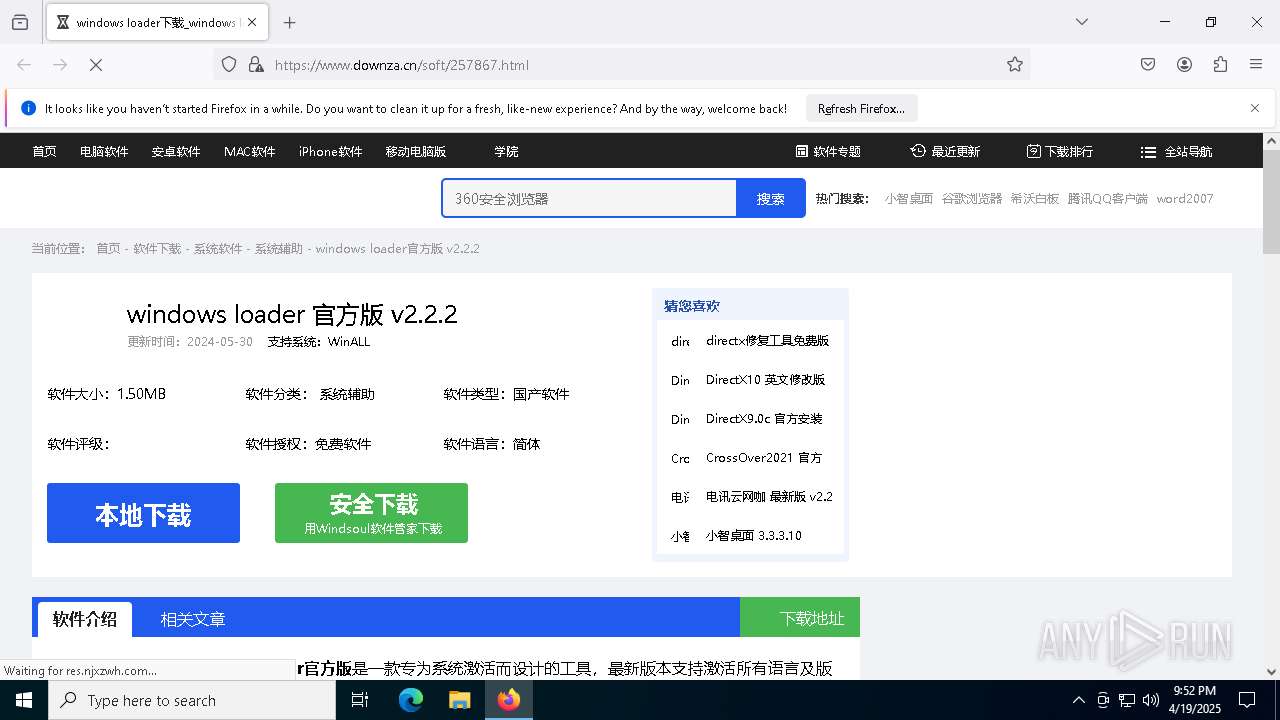
Task: Click hot search 腾讯QQ客户端
Action: pyautogui.click(x=1108, y=199)
